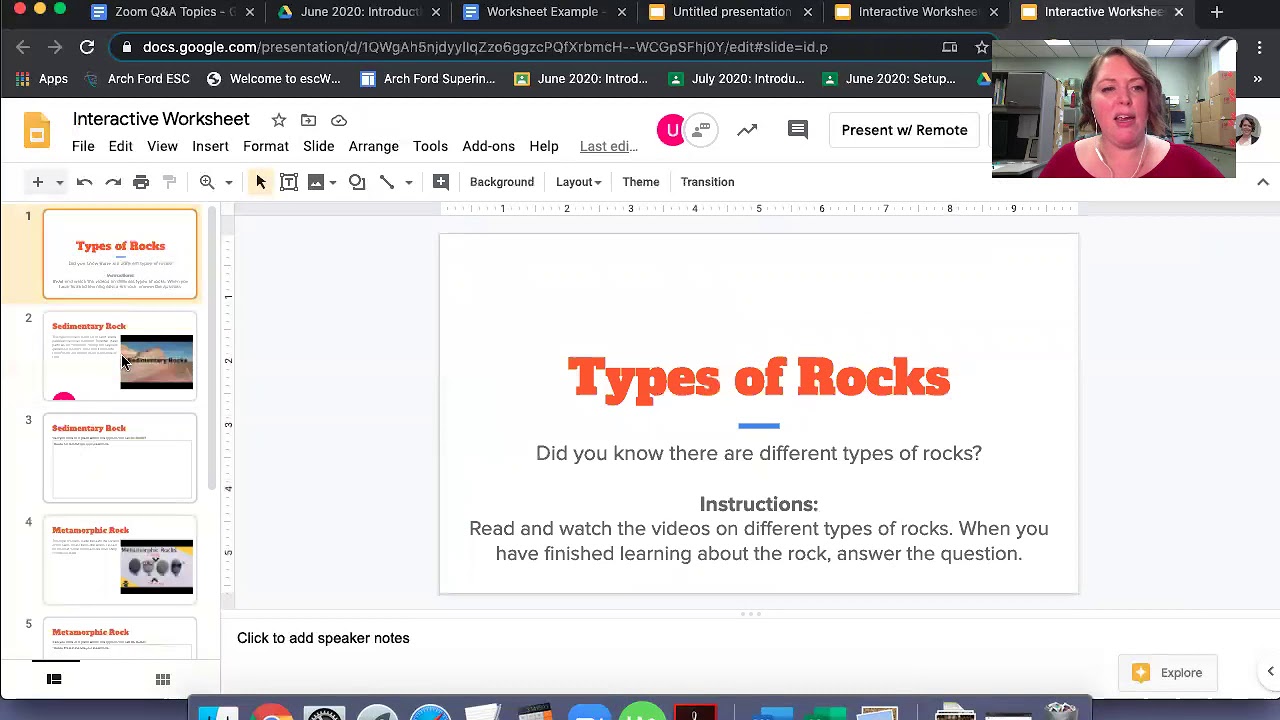Pick the text box tool
The width and height of the screenshot is (1280, 720).
pos(289,182)
